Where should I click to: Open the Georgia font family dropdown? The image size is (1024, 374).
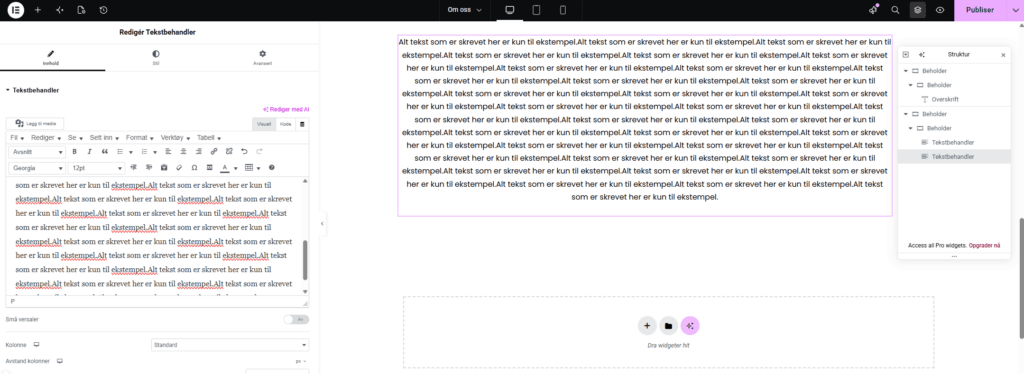pyautogui.click(x=37, y=168)
